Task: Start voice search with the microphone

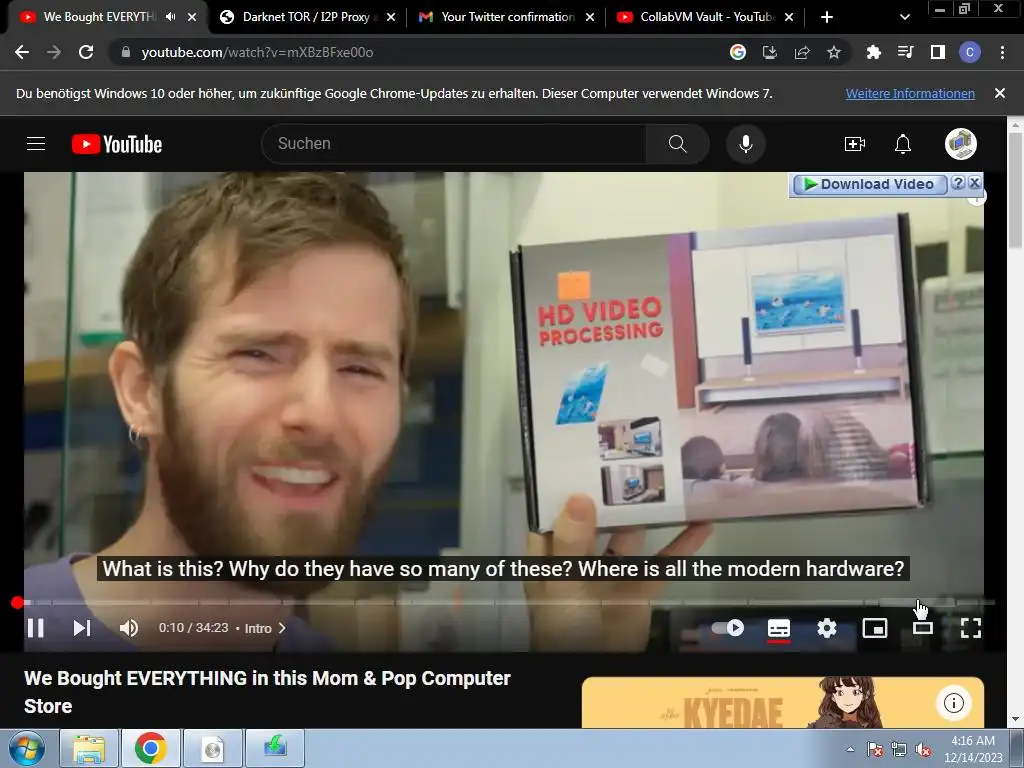Action: pyautogui.click(x=746, y=144)
